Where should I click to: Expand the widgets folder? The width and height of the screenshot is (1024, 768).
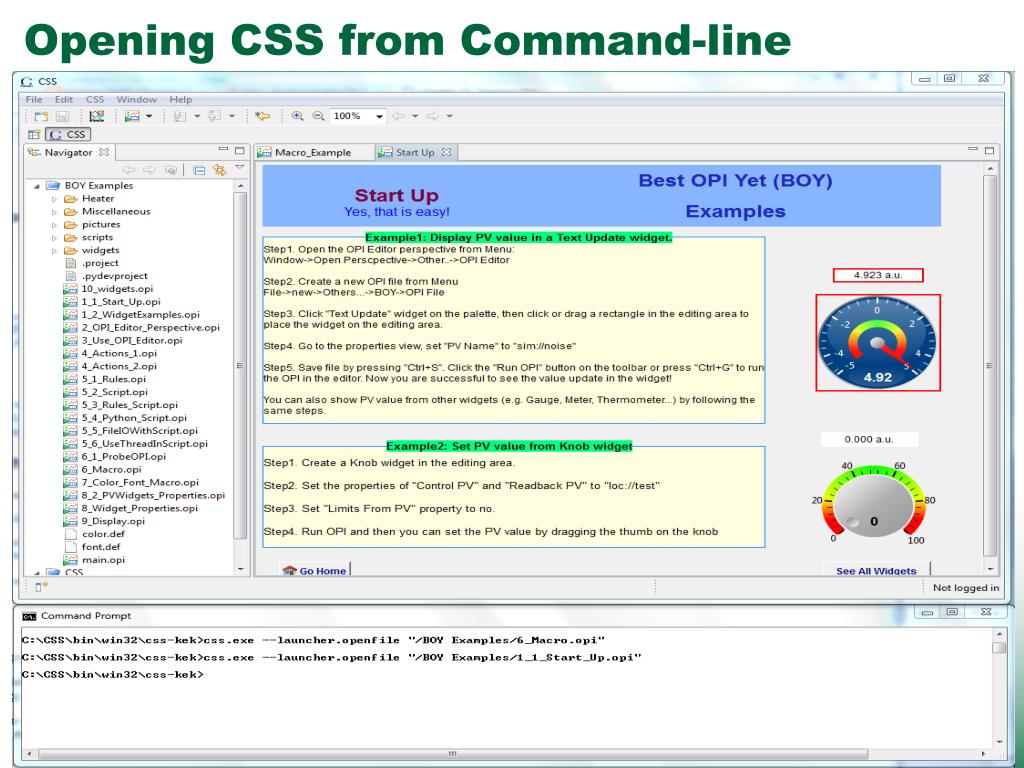[54, 251]
